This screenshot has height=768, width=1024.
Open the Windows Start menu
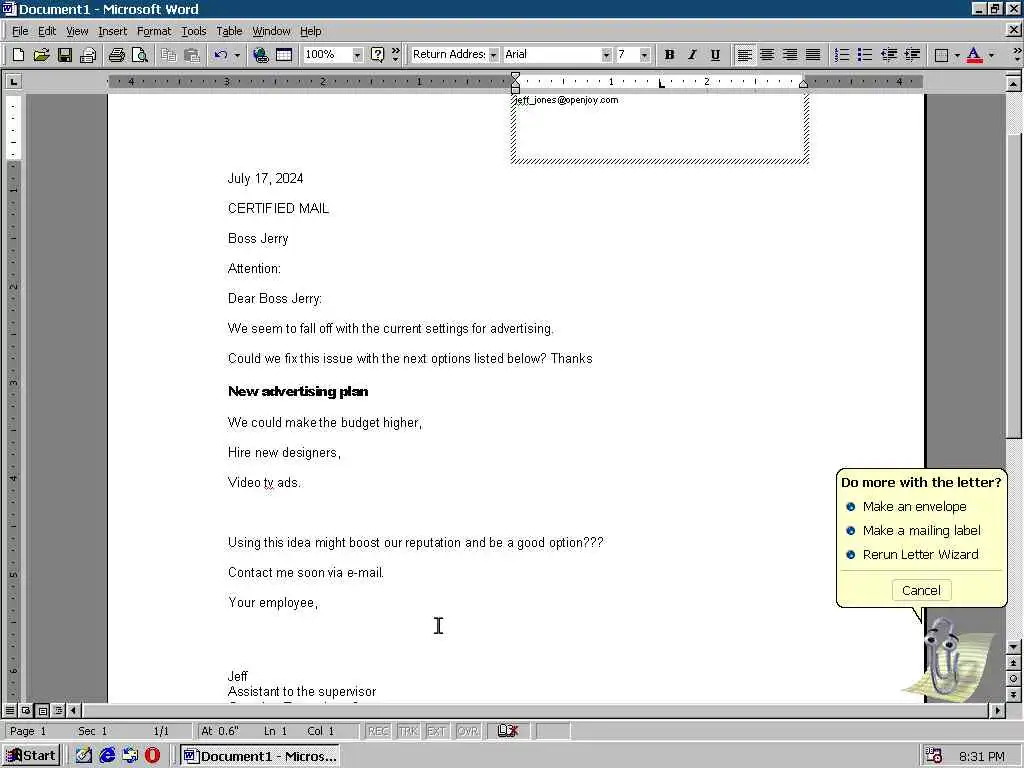(x=31, y=756)
